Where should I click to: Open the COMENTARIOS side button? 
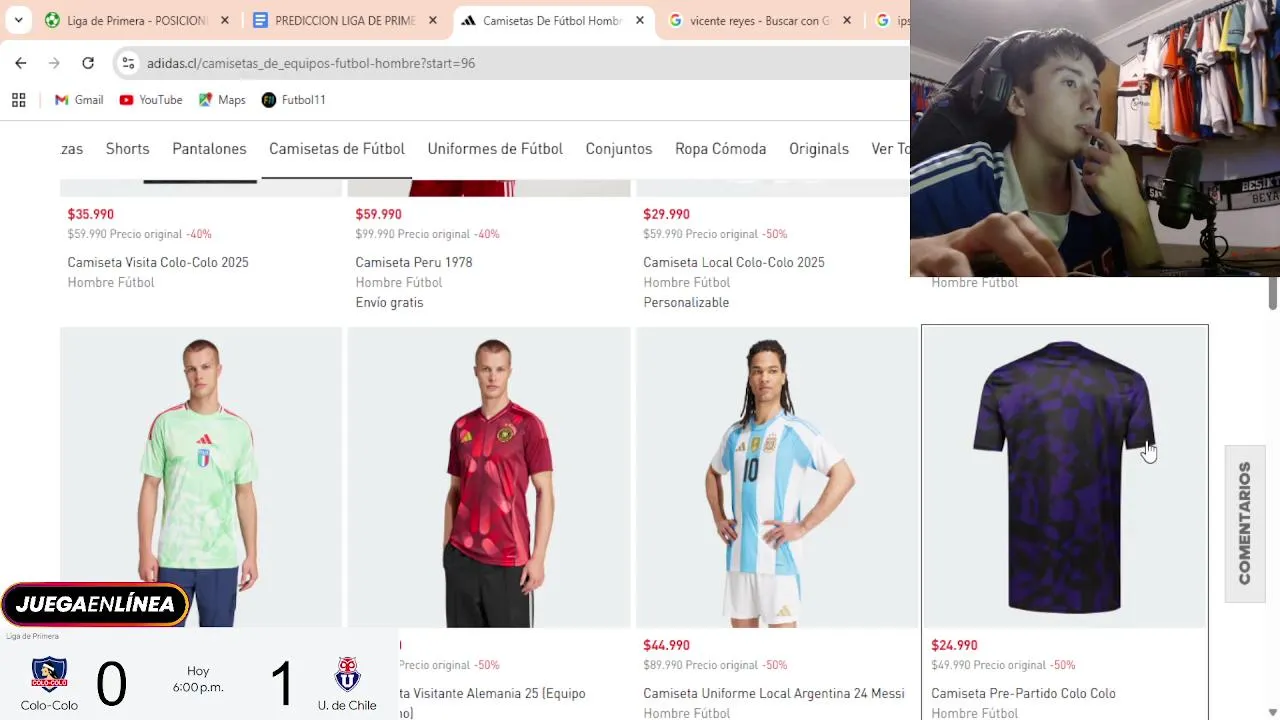(1245, 523)
